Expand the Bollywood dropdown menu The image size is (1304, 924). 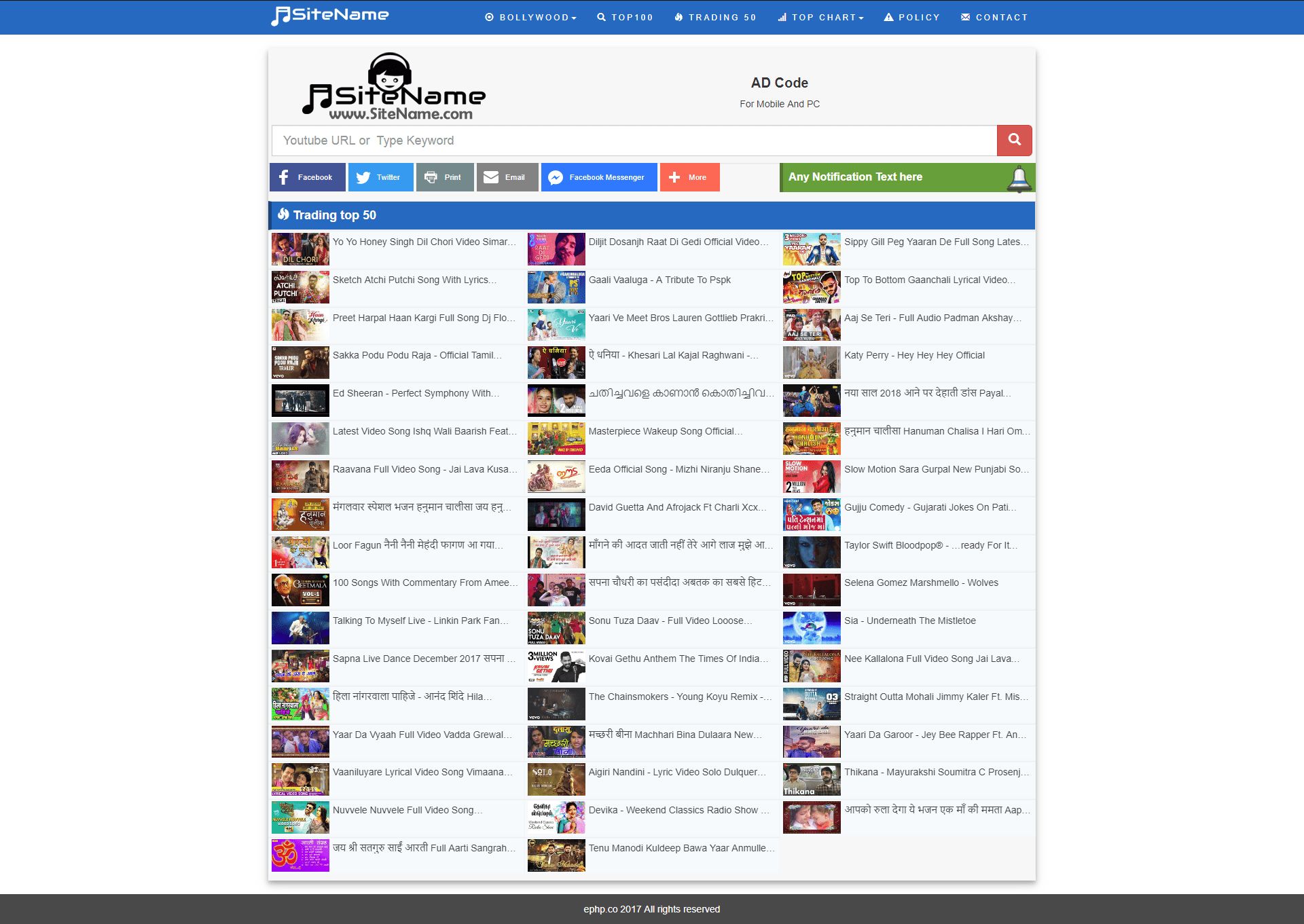[x=531, y=18]
